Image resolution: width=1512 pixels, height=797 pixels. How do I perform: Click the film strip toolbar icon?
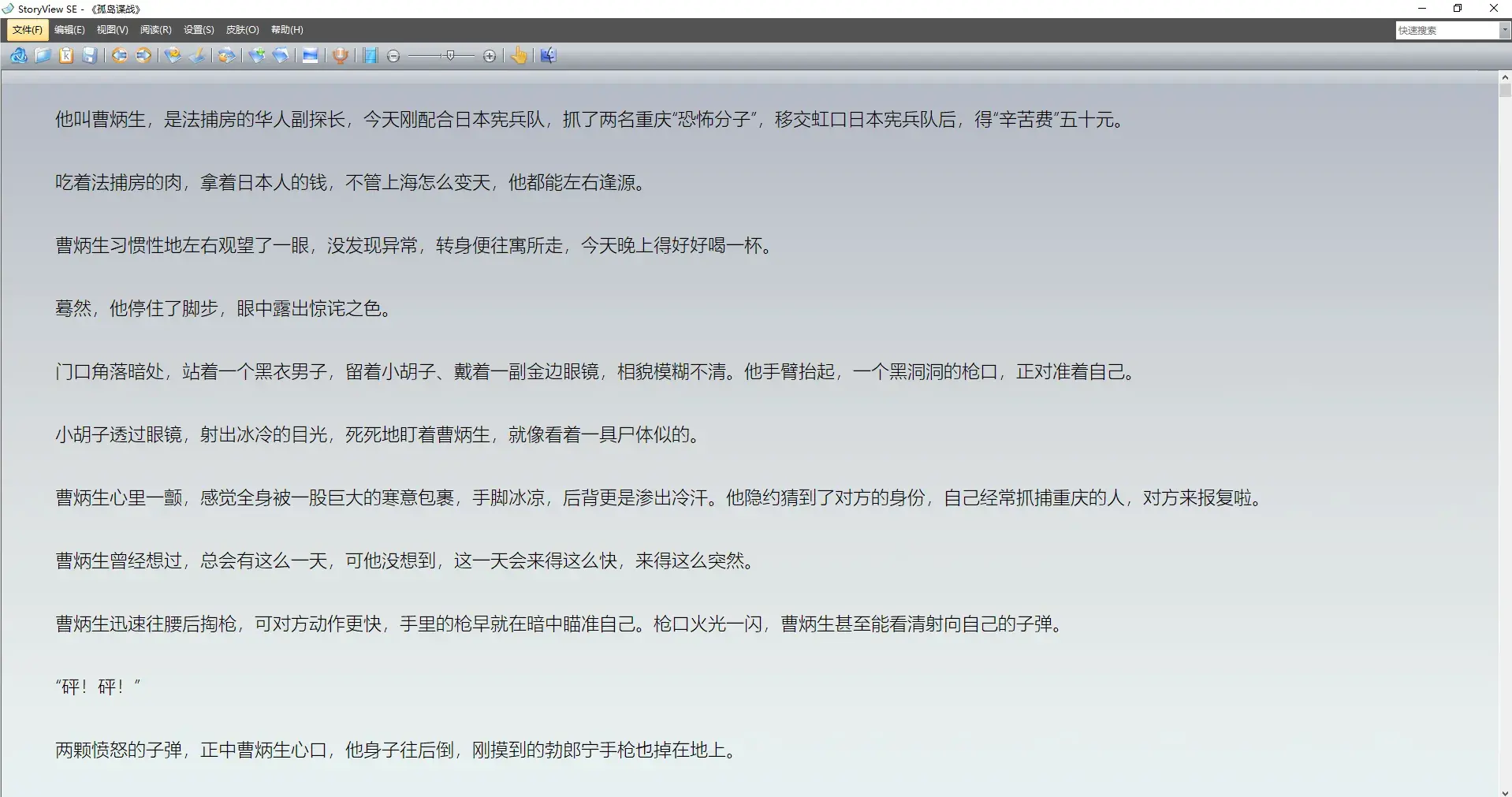tap(371, 55)
